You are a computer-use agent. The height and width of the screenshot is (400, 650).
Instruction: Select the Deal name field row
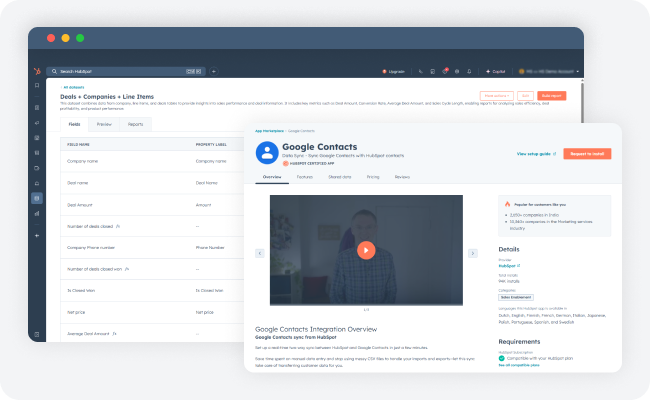[152, 183]
